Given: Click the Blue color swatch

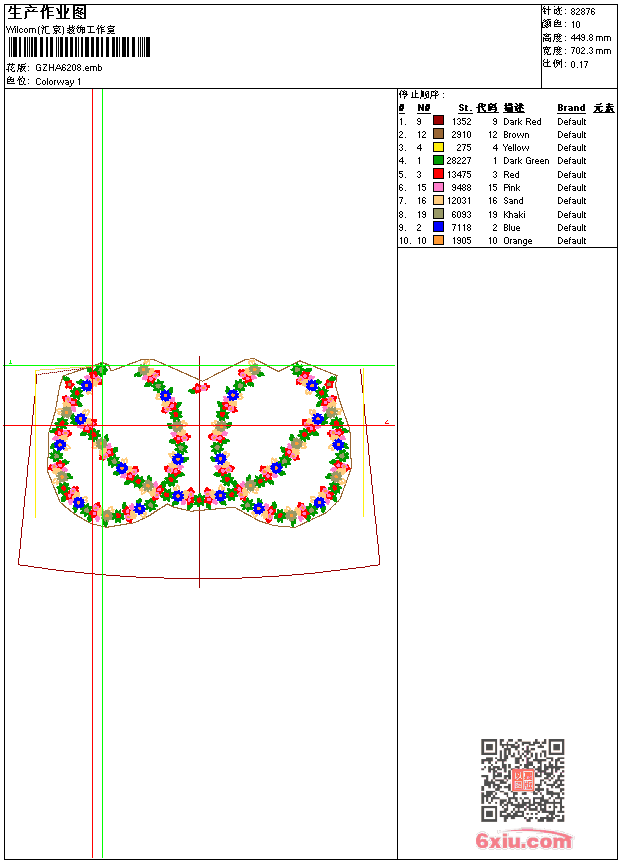Looking at the screenshot, I should click(x=438, y=227).
